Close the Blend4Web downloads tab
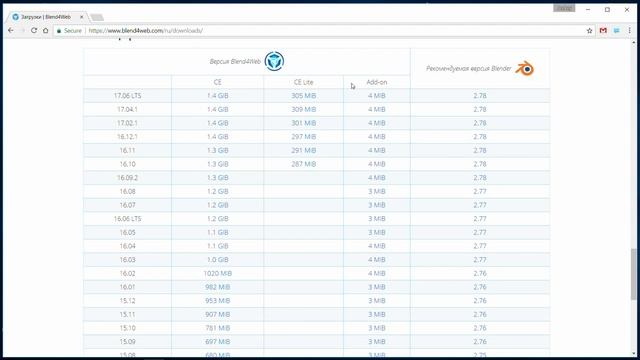 click(82, 17)
